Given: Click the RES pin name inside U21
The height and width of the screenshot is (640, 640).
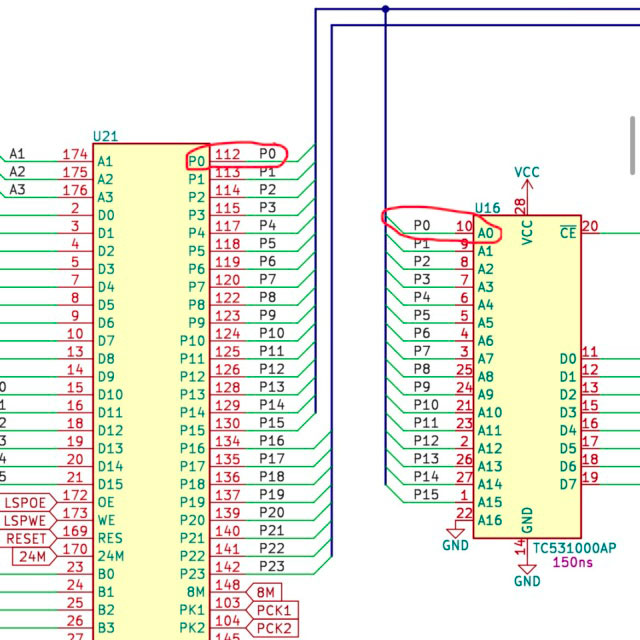Looking at the screenshot, I should (x=110, y=538).
